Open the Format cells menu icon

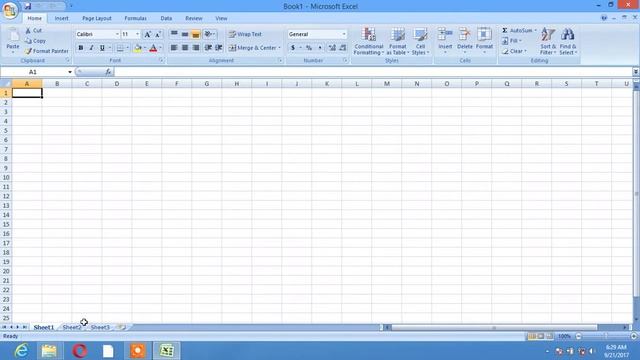click(x=484, y=35)
